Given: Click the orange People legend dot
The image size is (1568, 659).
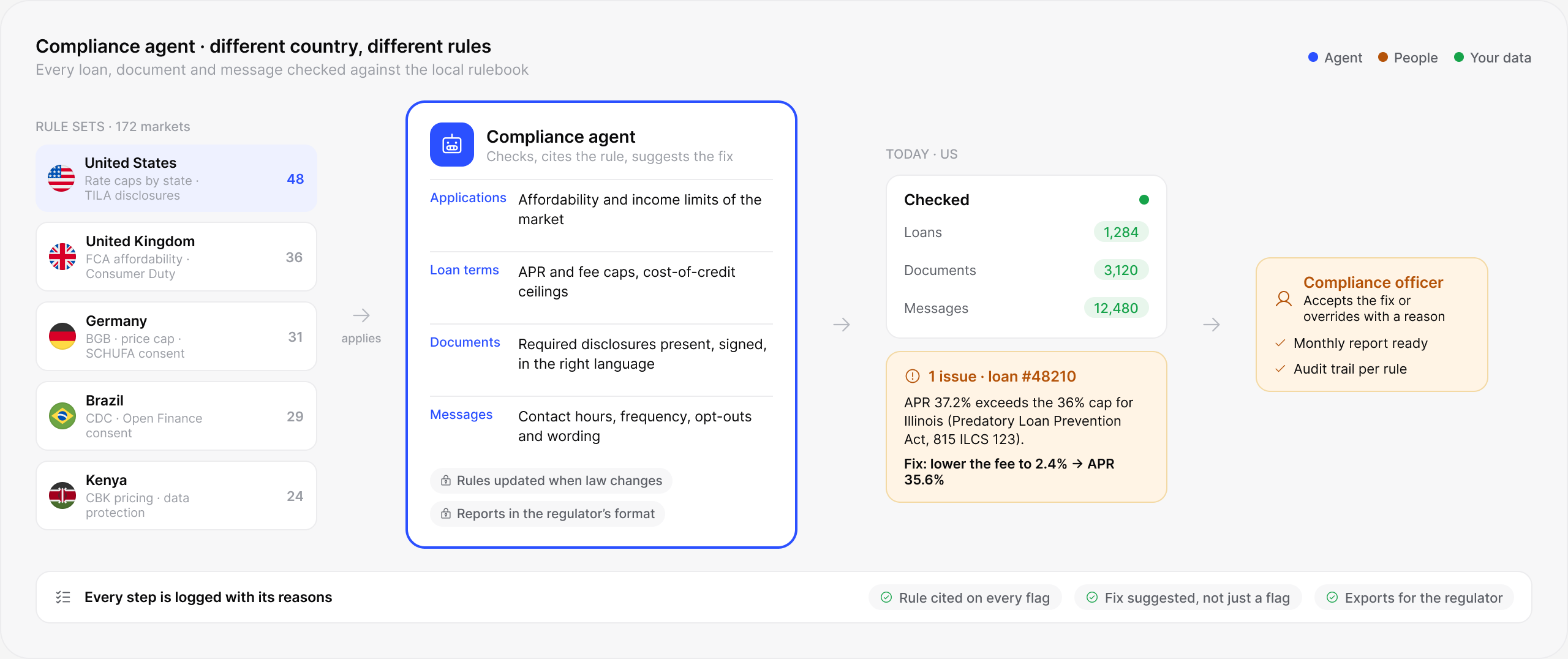Looking at the screenshot, I should (1383, 57).
